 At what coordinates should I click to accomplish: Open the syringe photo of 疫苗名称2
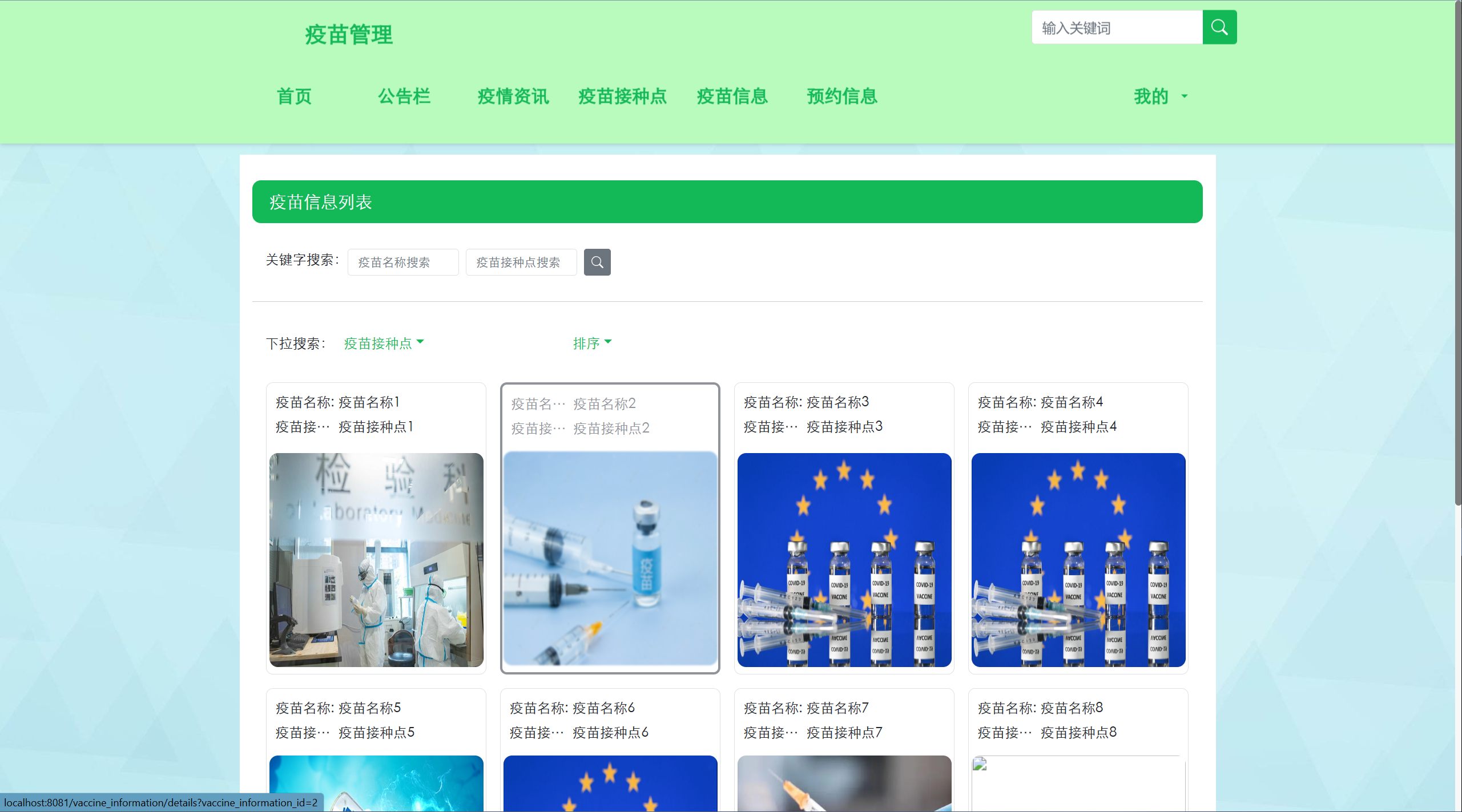tap(610, 559)
